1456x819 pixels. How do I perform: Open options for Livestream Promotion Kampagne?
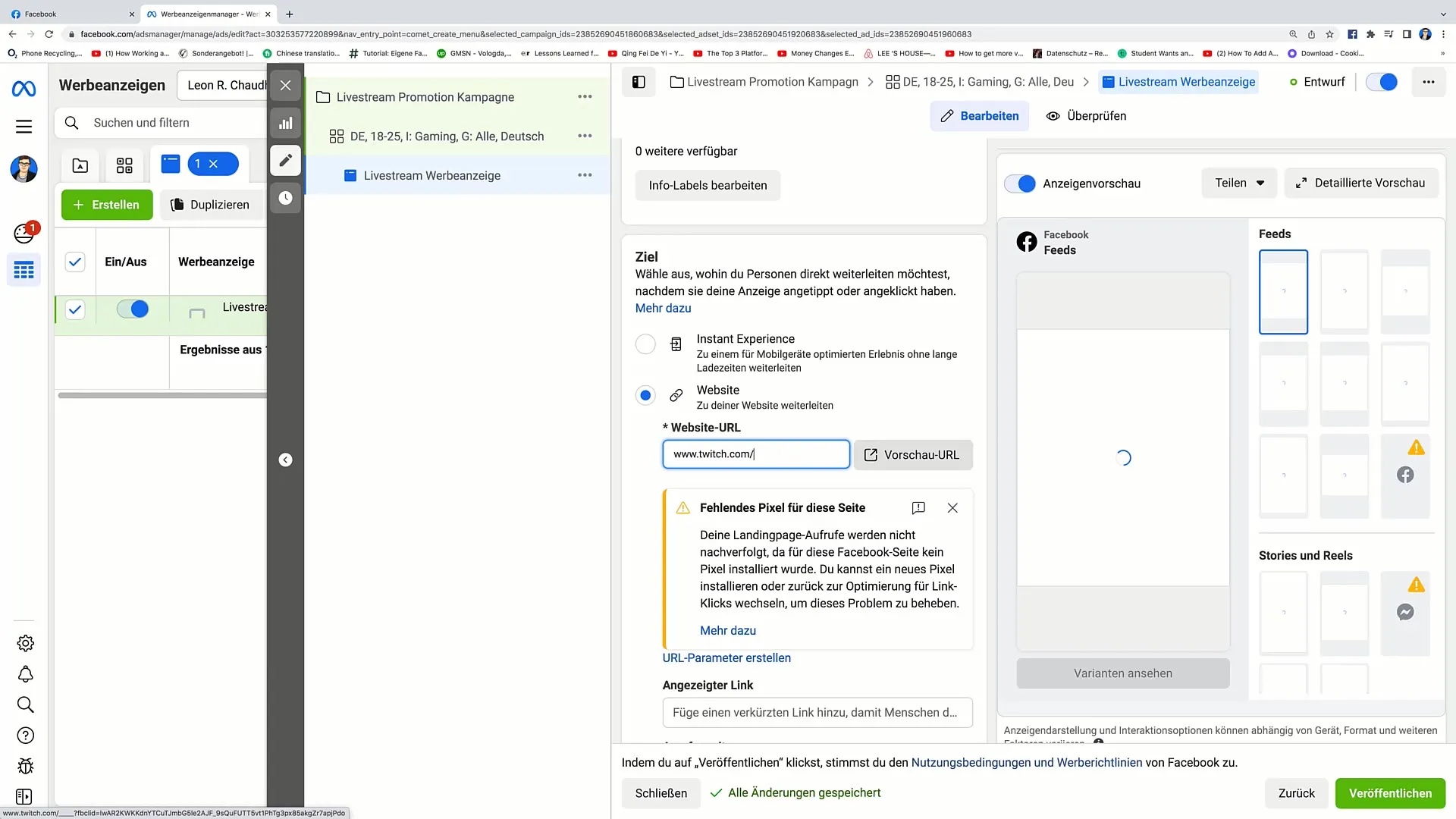(585, 97)
